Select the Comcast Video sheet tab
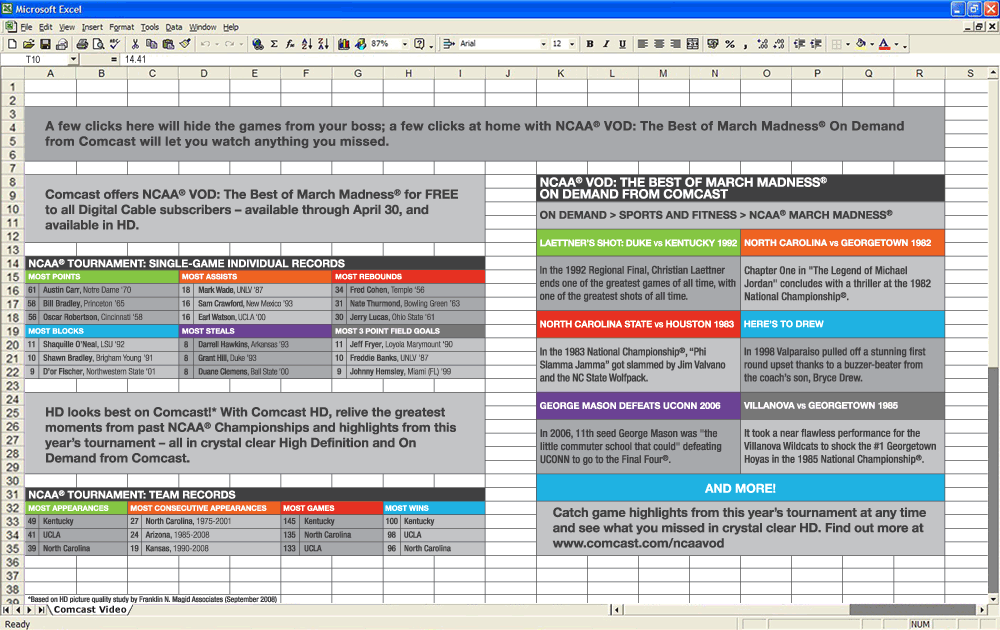The image size is (1000, 630). [90, 610]
